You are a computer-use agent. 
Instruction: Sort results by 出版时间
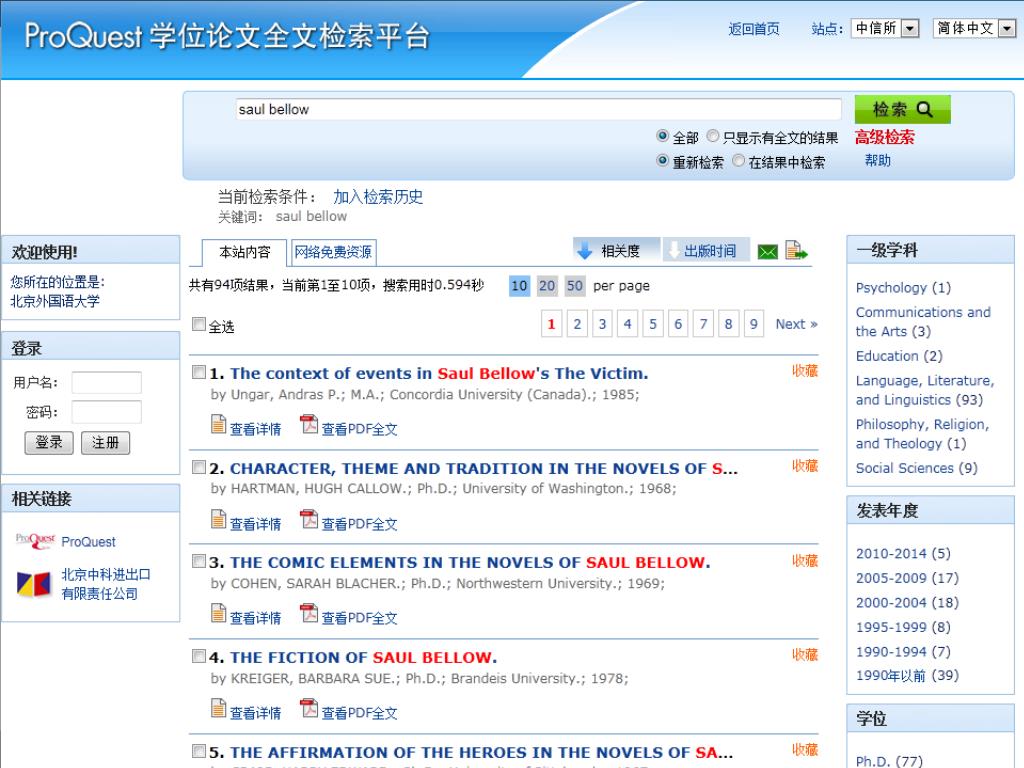coord(706,251)
